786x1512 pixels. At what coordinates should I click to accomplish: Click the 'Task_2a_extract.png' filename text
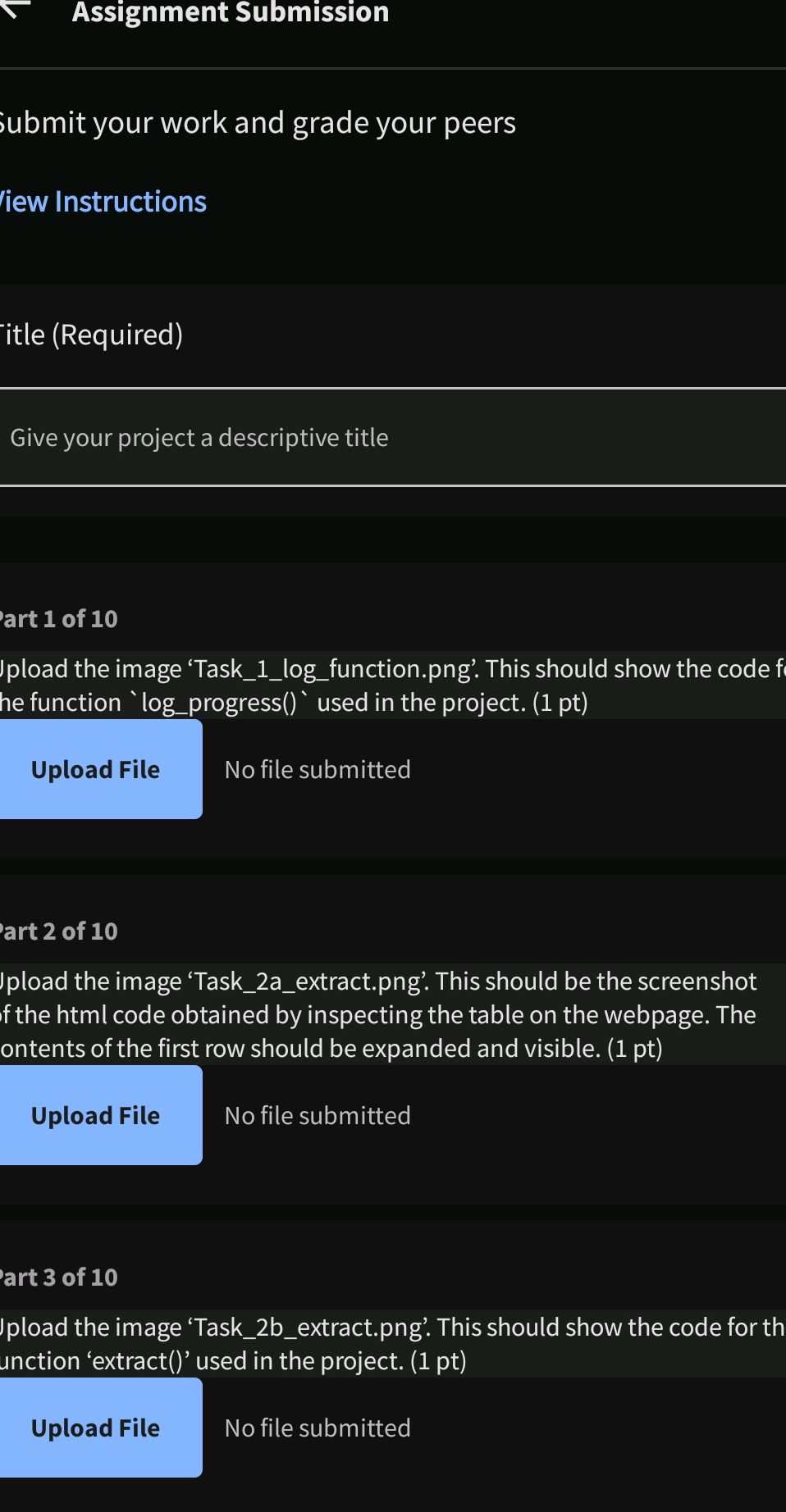[308, 981]
